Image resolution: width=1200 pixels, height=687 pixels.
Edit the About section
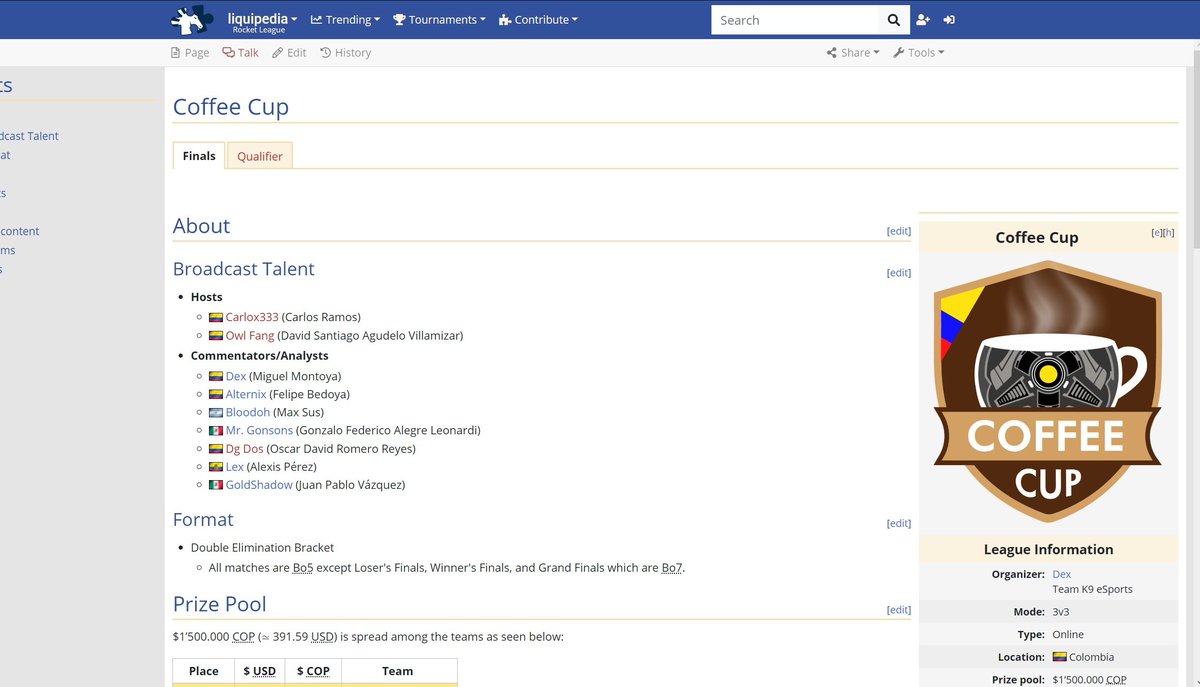click(x=899, y=231)
